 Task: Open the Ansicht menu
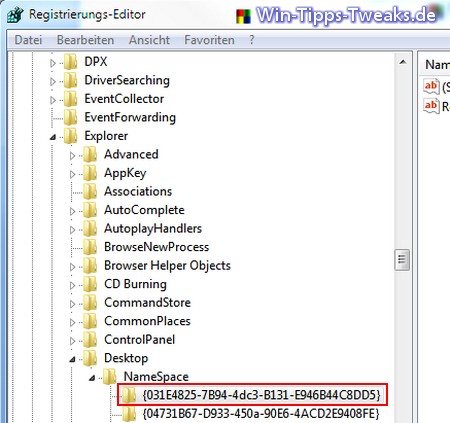pos(149,40)
